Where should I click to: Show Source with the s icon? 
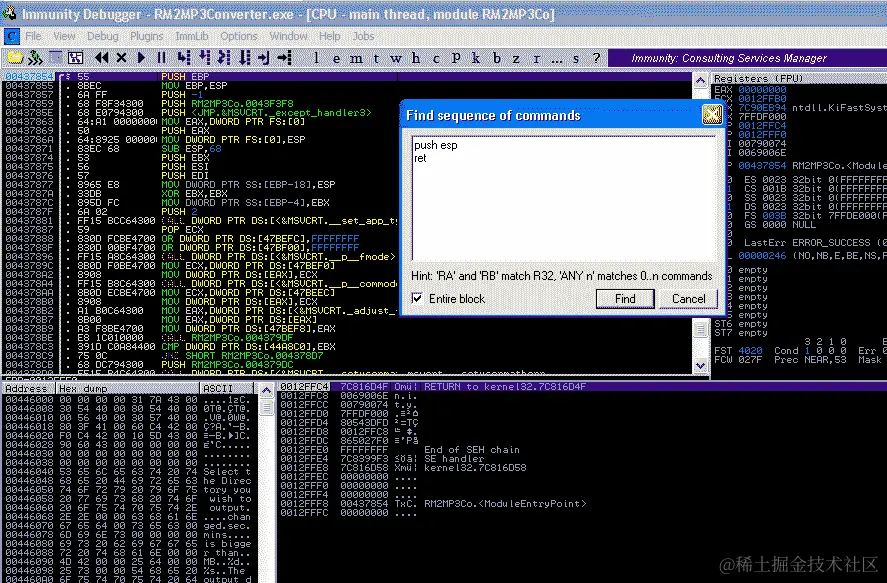tap(576, 58)
